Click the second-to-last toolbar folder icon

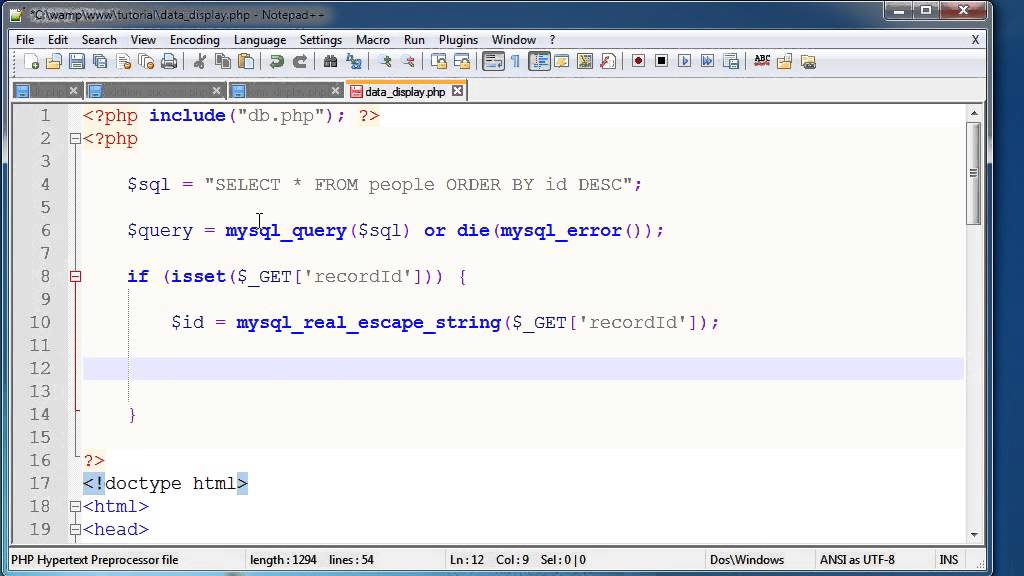tap(784, 61)
